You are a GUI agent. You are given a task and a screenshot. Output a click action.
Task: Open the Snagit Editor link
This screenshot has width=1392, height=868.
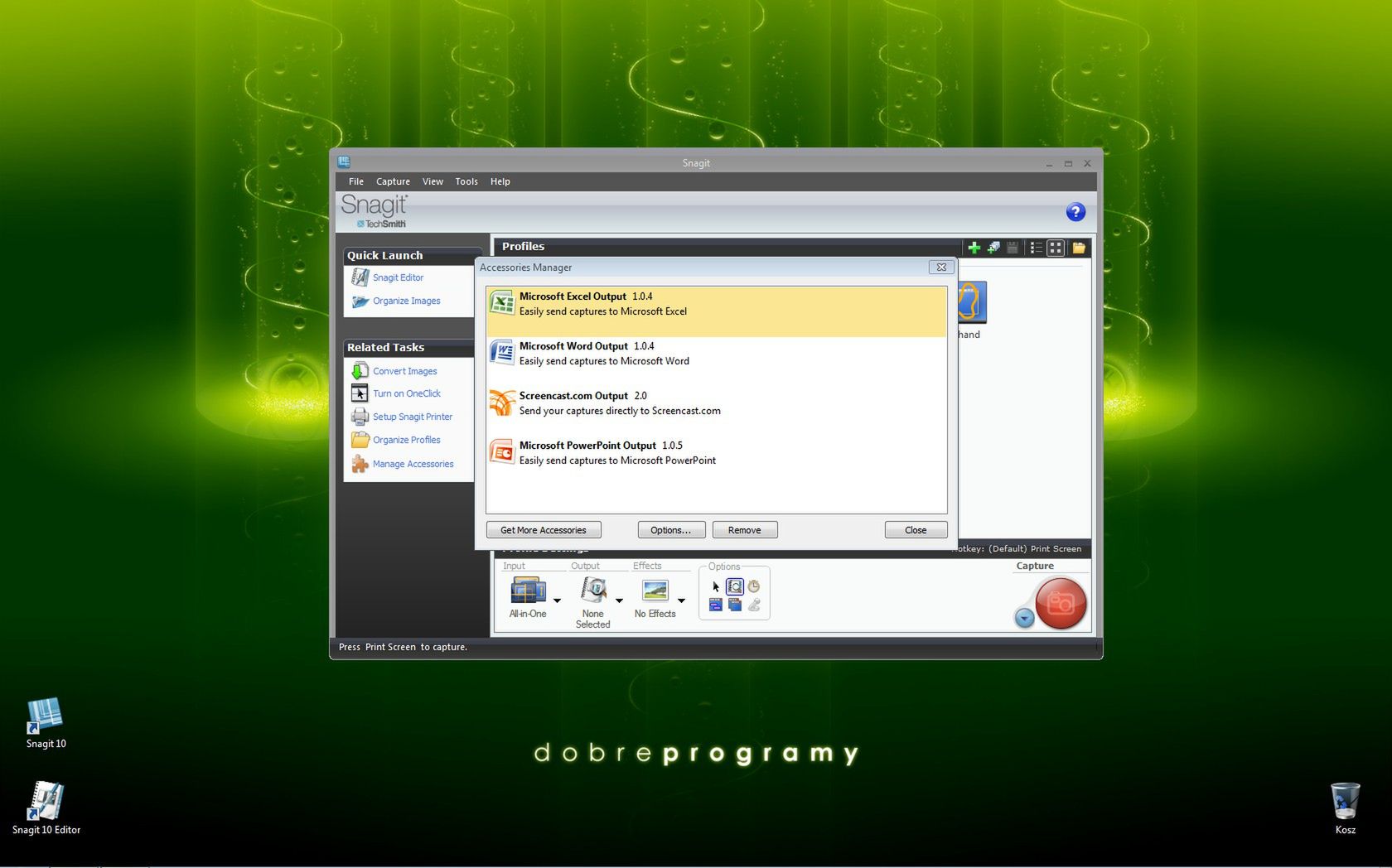[398, 277]
